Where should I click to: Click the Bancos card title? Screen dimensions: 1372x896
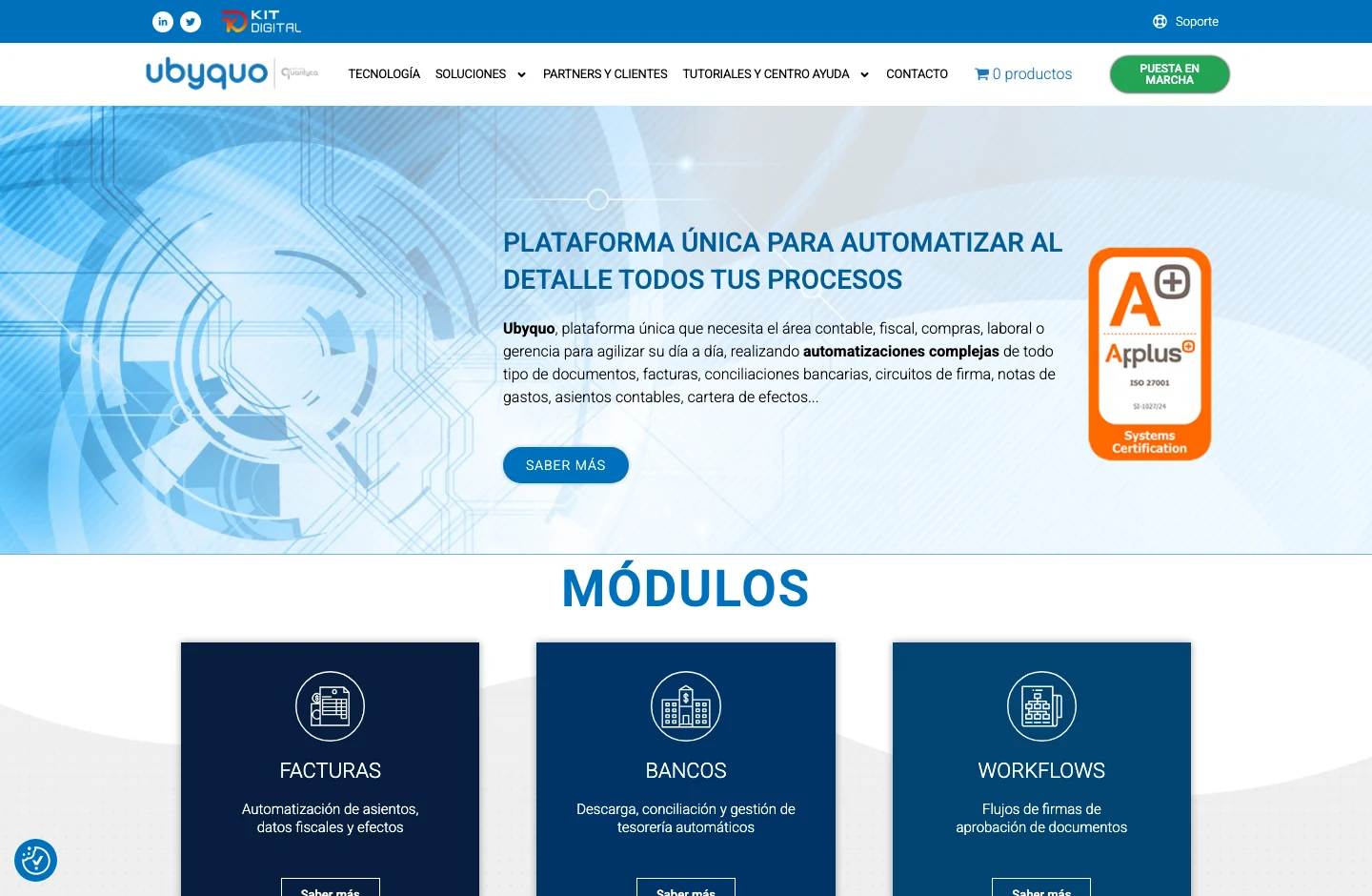[x=686, y=770]
